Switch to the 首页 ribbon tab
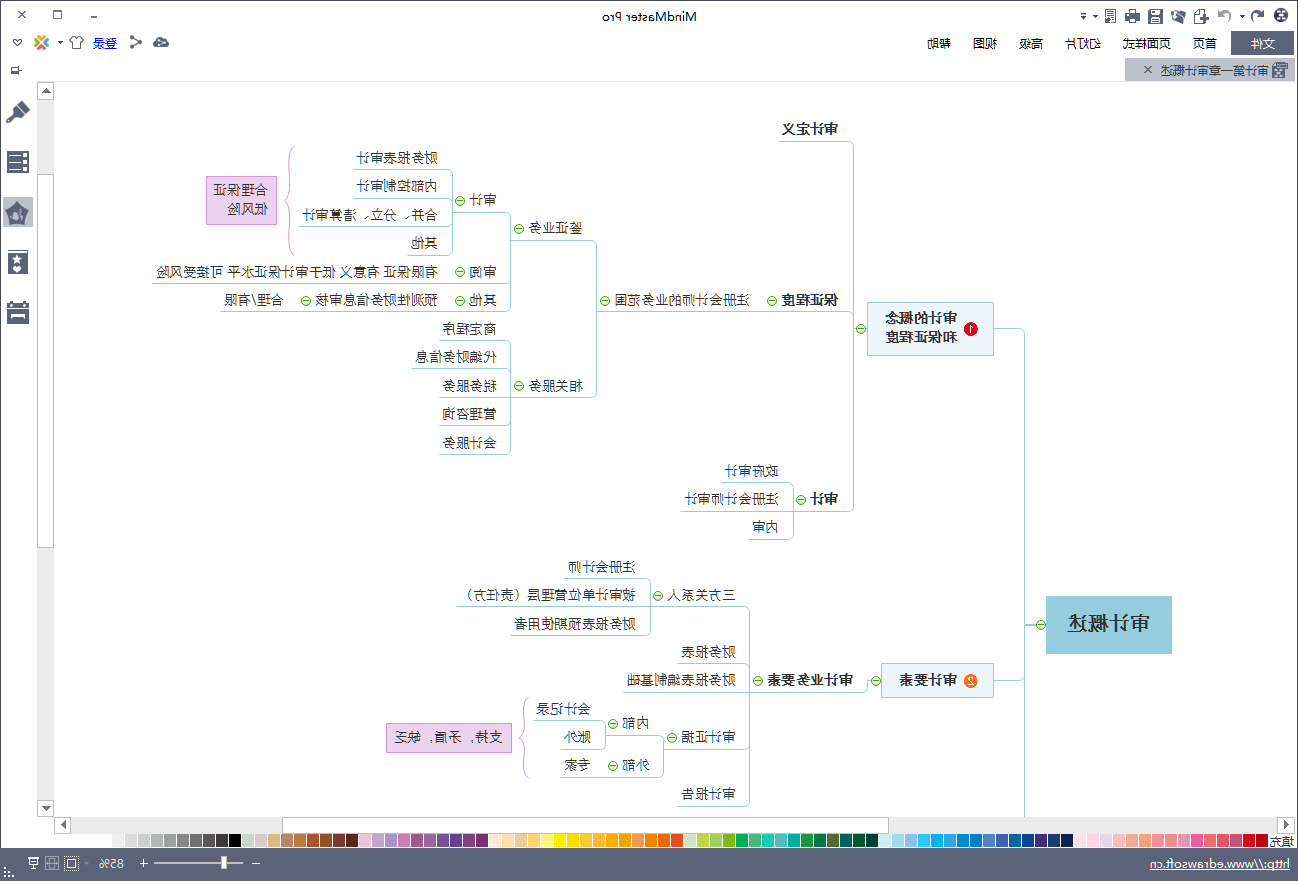This screenshot has height=881, width=1298. (x=1204, y=43)
